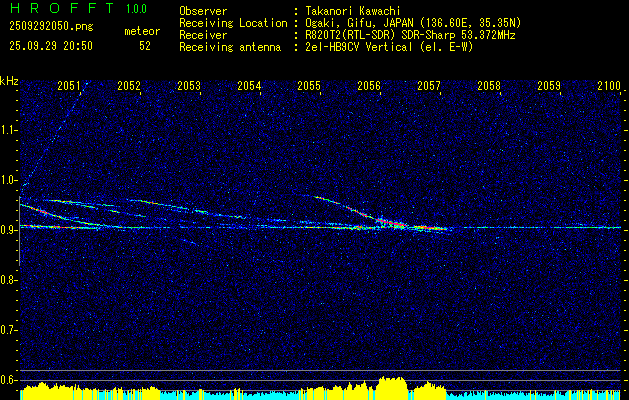The image size is (629, 400).
Task: Click the 2052 time marker
Action: [x=129, y=85]
